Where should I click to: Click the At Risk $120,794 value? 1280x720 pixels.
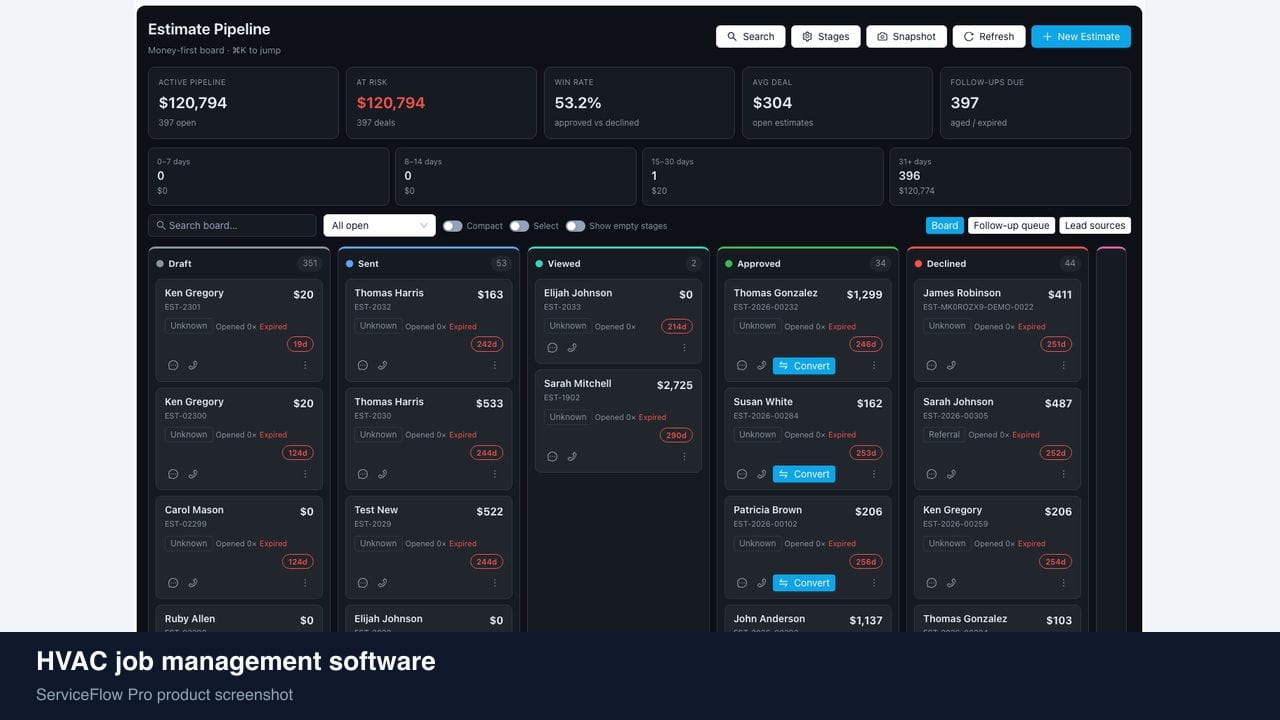(x=391, y=103)
